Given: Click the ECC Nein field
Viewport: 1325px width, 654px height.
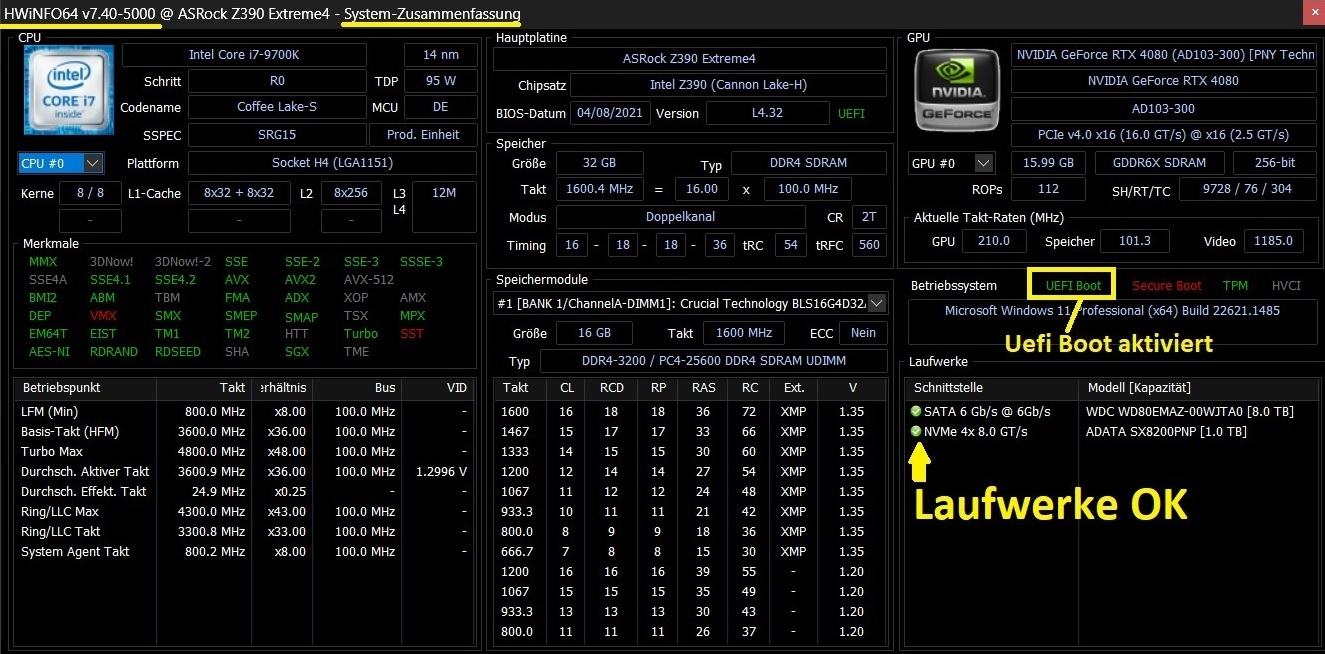Looking at the screenshot, I should 863,333.
